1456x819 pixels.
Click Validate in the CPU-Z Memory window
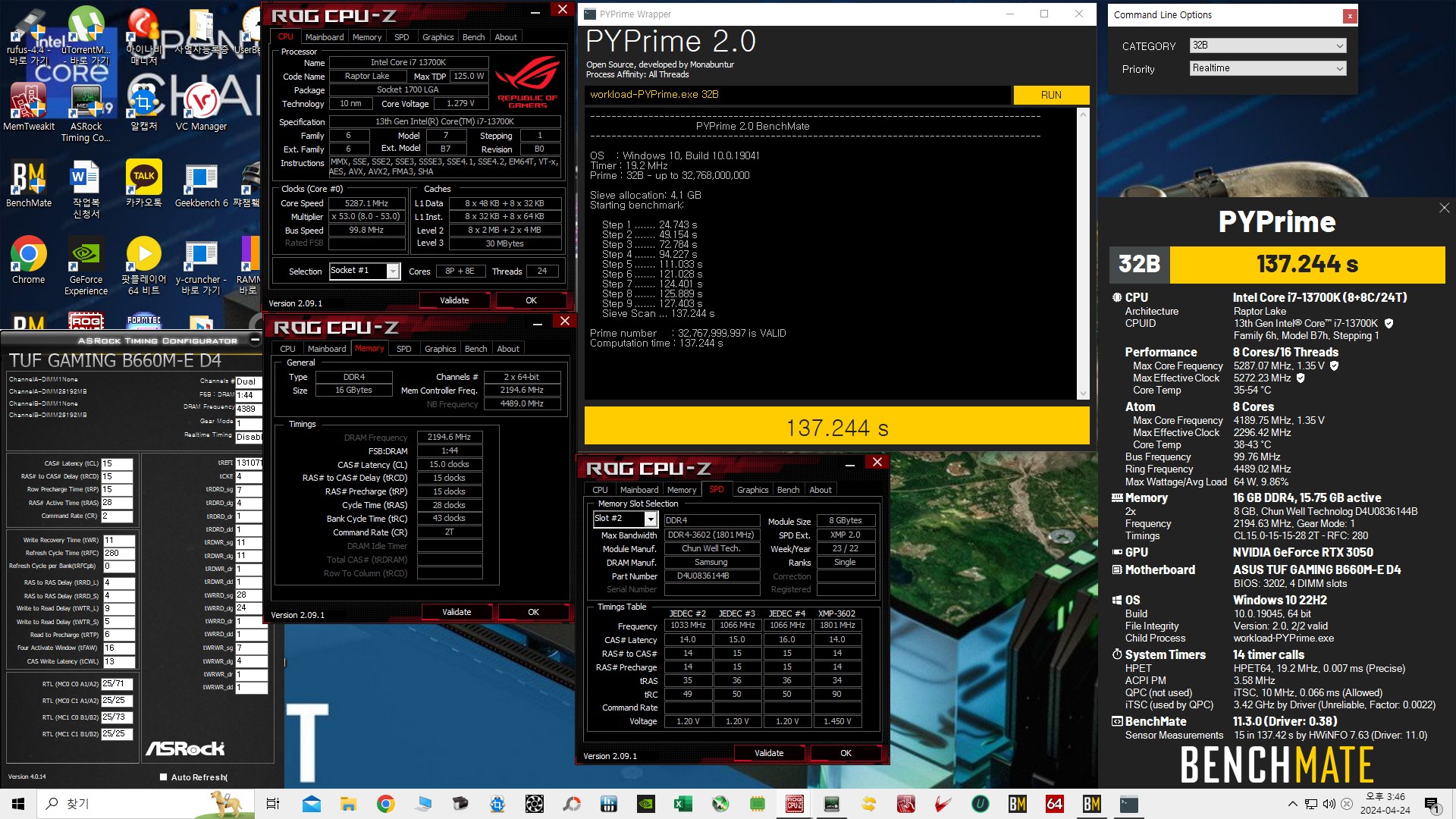coord(457,612)
